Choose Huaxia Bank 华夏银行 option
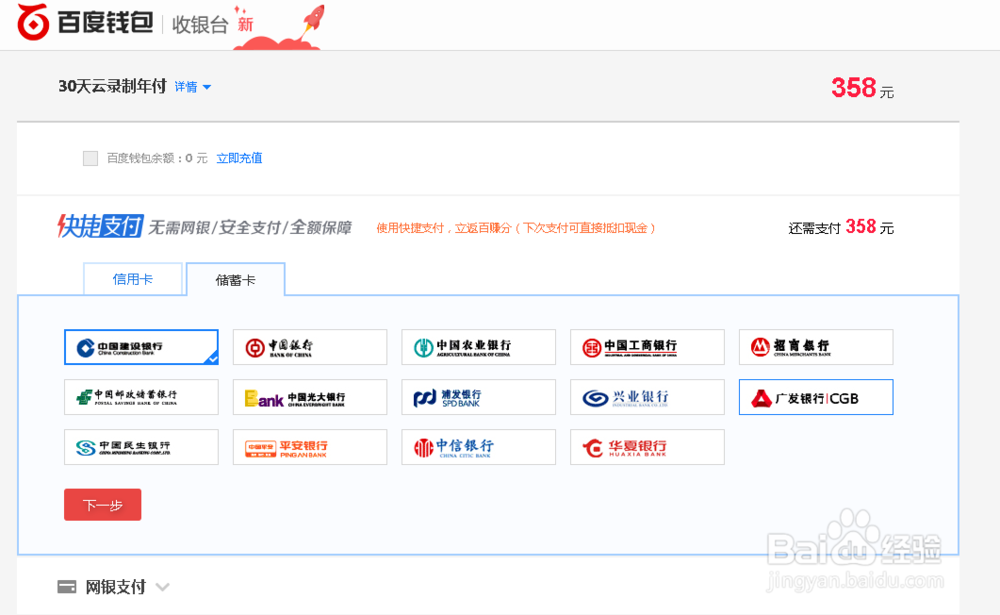This screenshot has width=1000, height=615. [647, 447]
